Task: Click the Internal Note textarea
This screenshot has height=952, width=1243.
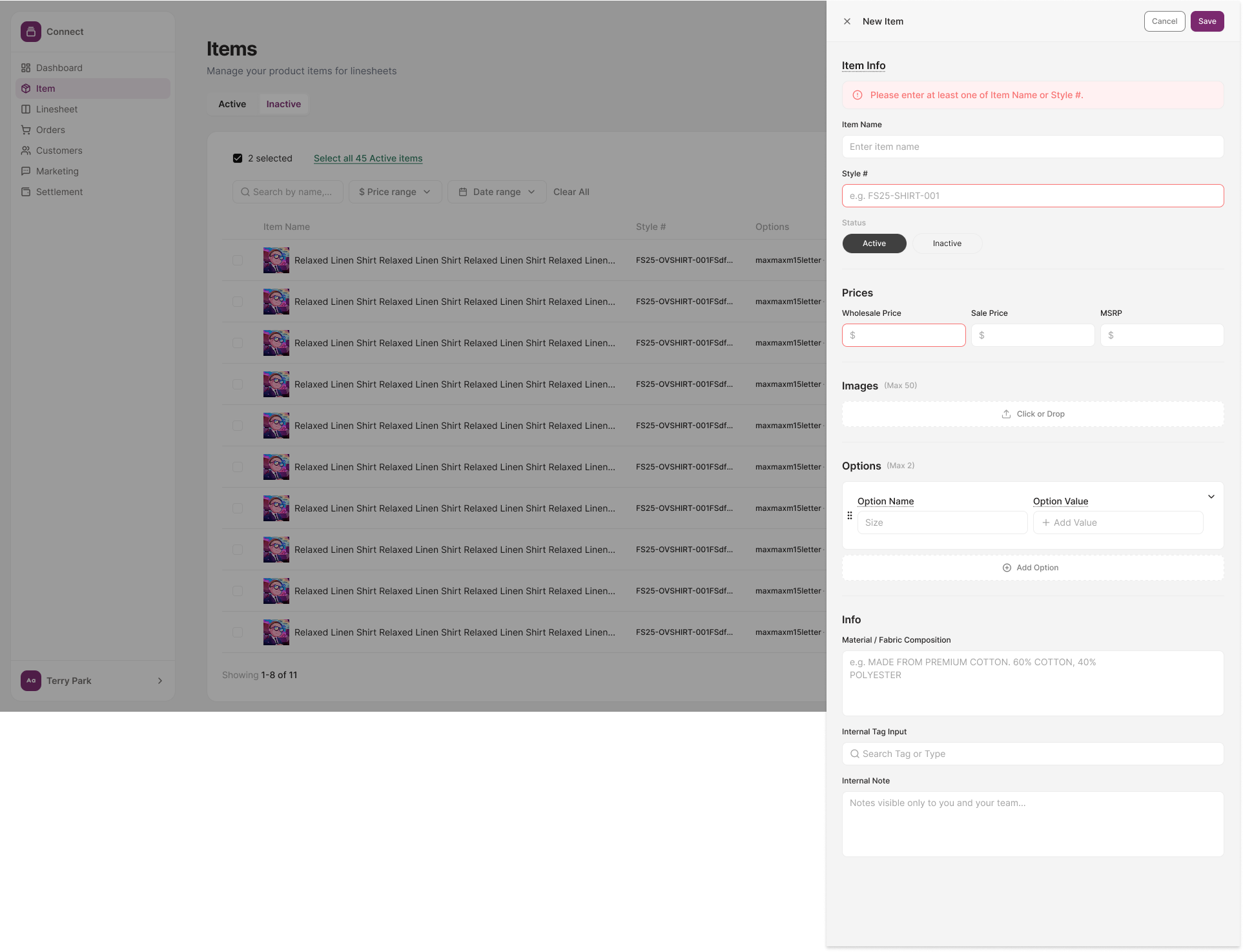Action: [1032, 824]
